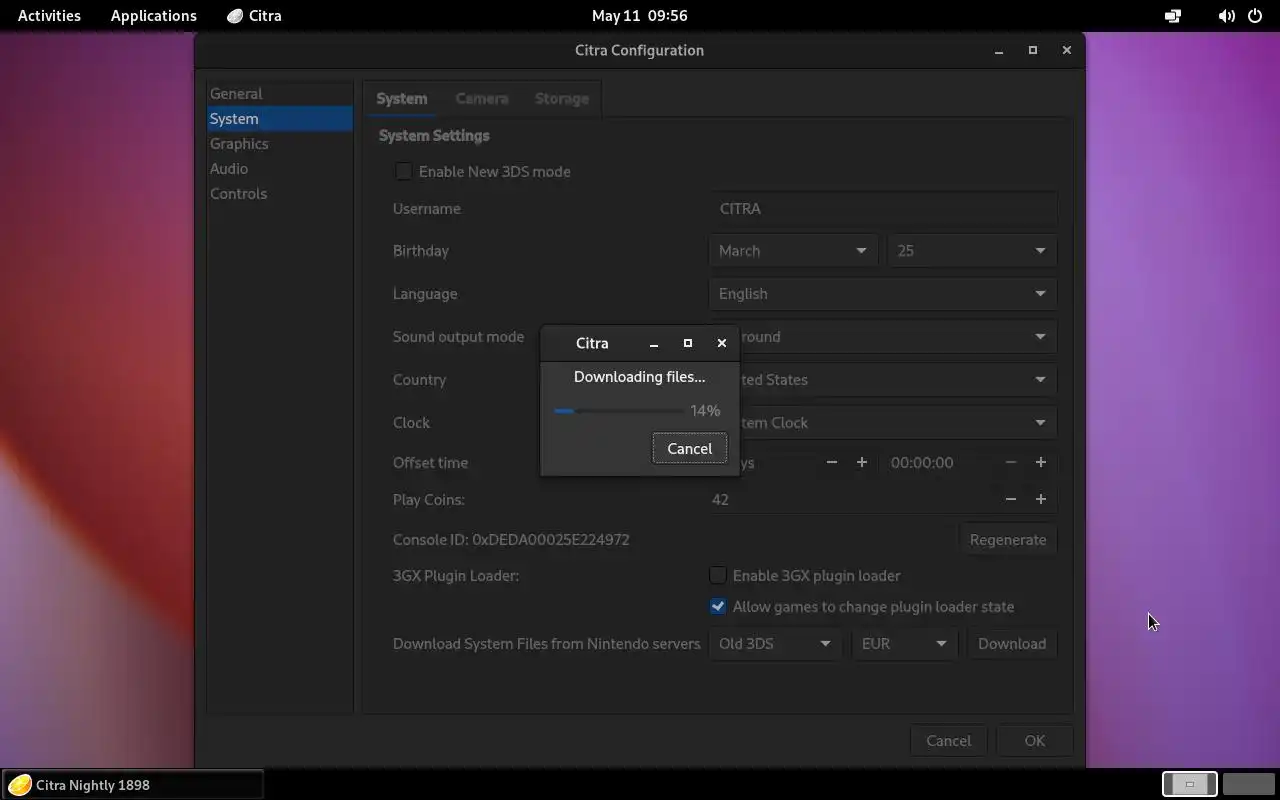The width and height of the screenshot is (1280, 800).
Task: Open the power menu icon
Action: pyautogui.click(x=1256, y=16)
